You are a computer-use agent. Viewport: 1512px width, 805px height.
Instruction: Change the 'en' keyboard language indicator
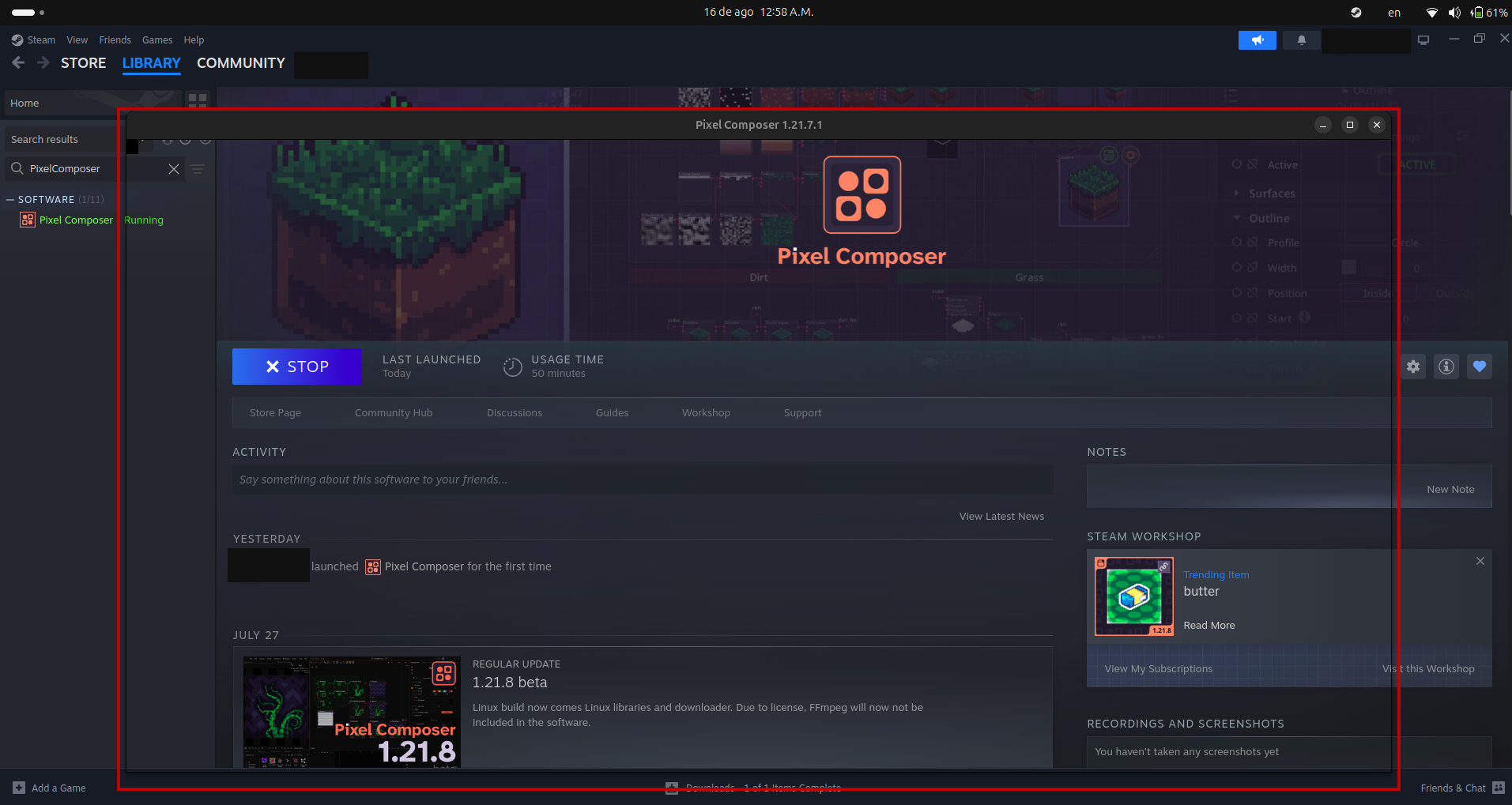[1394, 13]
